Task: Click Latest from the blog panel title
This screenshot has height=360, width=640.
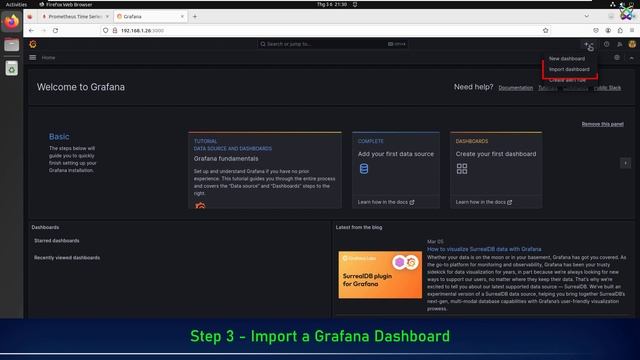Action: coord(359,227)
